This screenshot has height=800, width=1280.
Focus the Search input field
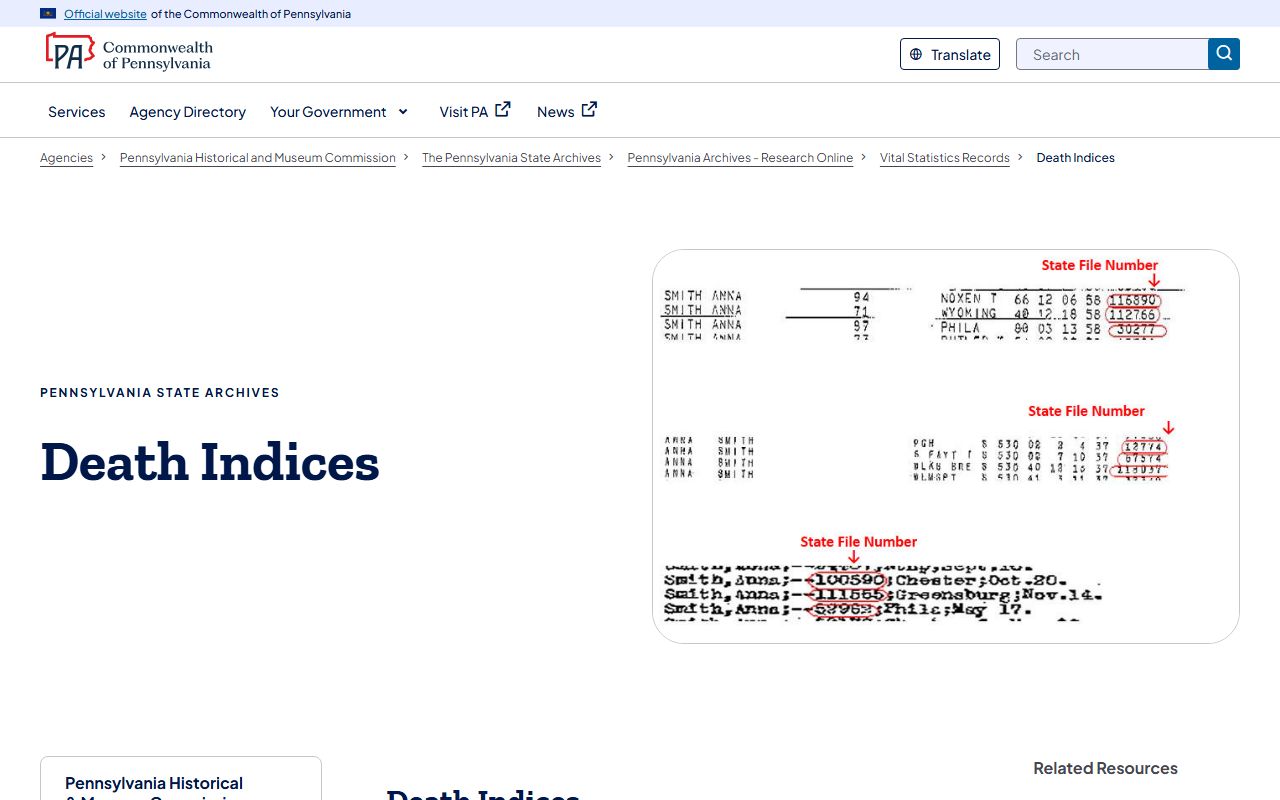tap(1112, 54)
